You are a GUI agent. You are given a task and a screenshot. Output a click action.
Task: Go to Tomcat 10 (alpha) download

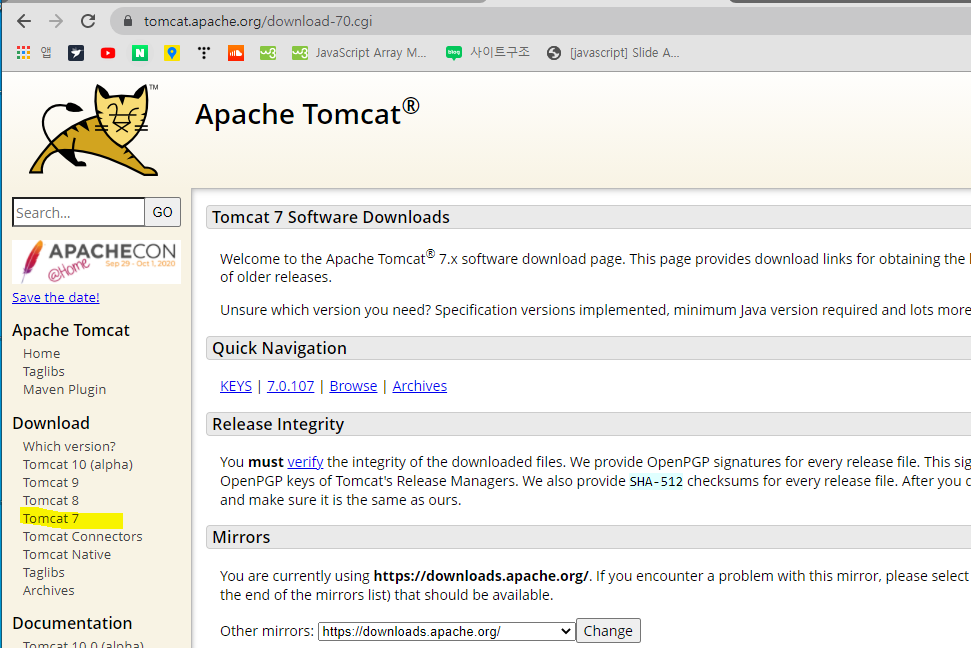pos(77,464)
